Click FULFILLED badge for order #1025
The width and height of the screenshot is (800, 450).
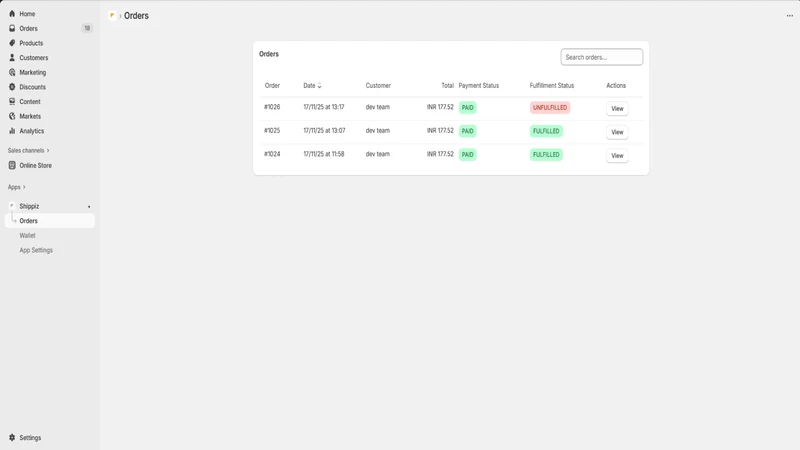(546, 131)
